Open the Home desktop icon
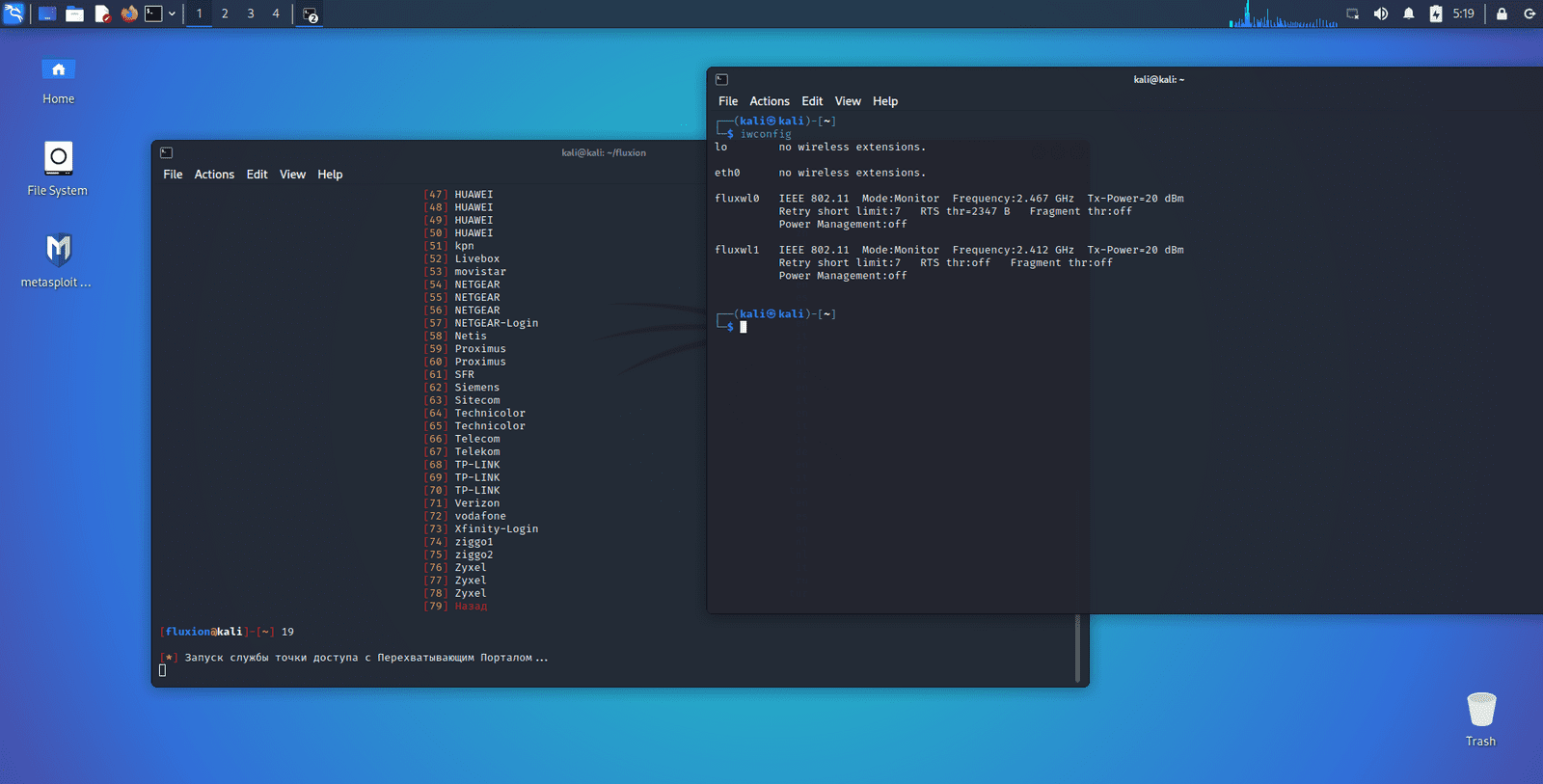The width and height of the screenshot is (1543, 784). [x=58, y=80]
